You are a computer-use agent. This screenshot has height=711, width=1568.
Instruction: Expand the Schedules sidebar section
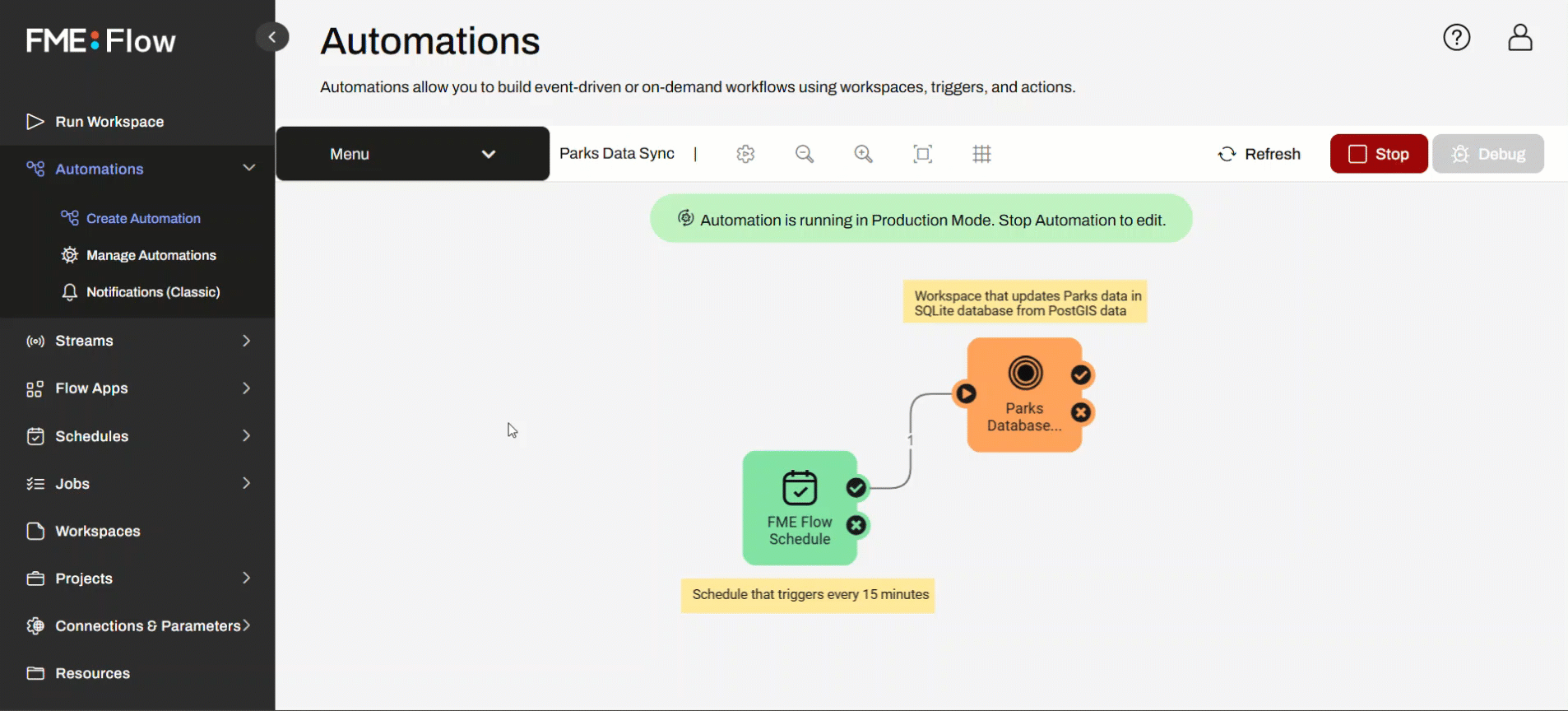click(246, 436)
